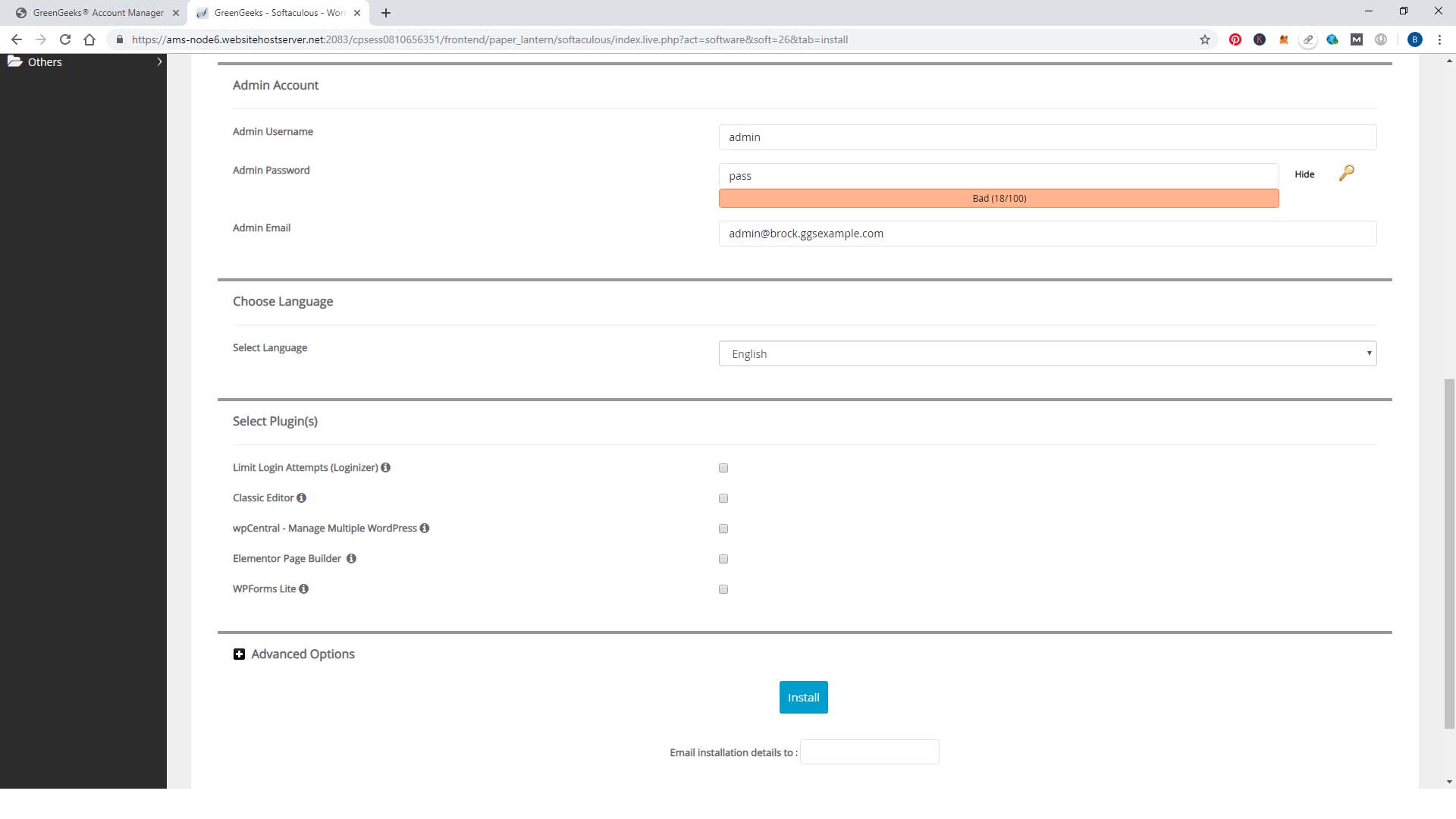Open a new browser tab
This screenshot has height=819, width=1456.
point(386,13)
